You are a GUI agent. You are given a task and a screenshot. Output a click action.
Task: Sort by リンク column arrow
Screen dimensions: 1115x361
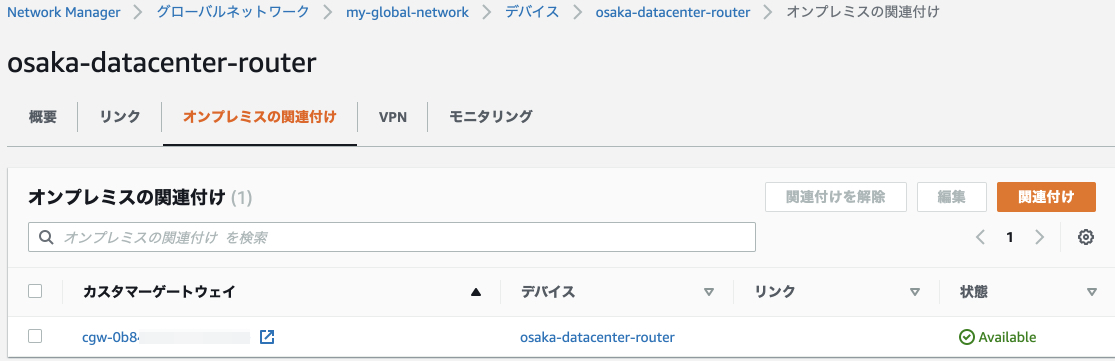tap(915, 291)
